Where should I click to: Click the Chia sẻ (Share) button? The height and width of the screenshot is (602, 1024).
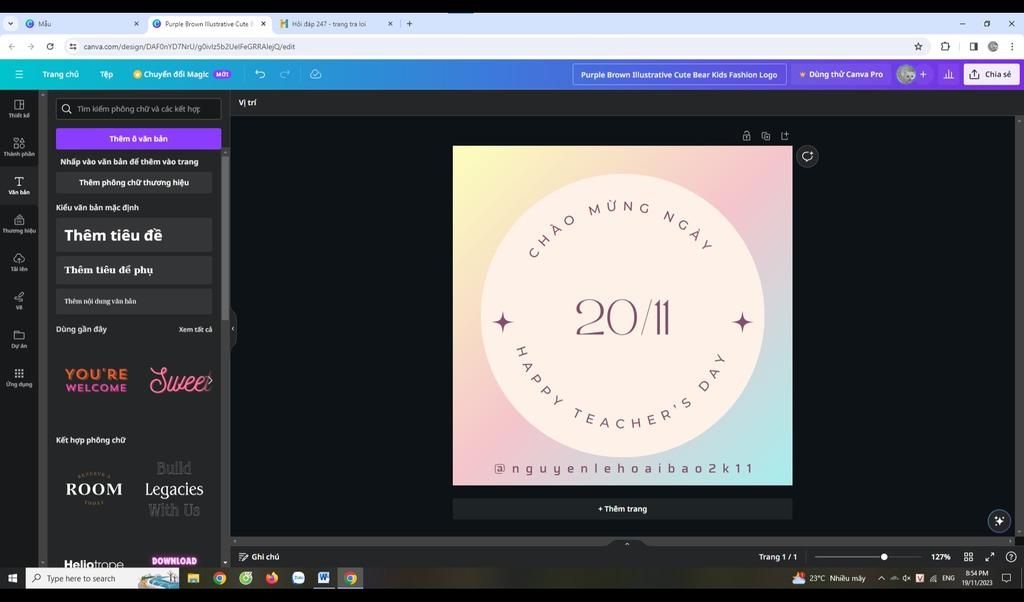pyautogui.click(x=990, y=74)
